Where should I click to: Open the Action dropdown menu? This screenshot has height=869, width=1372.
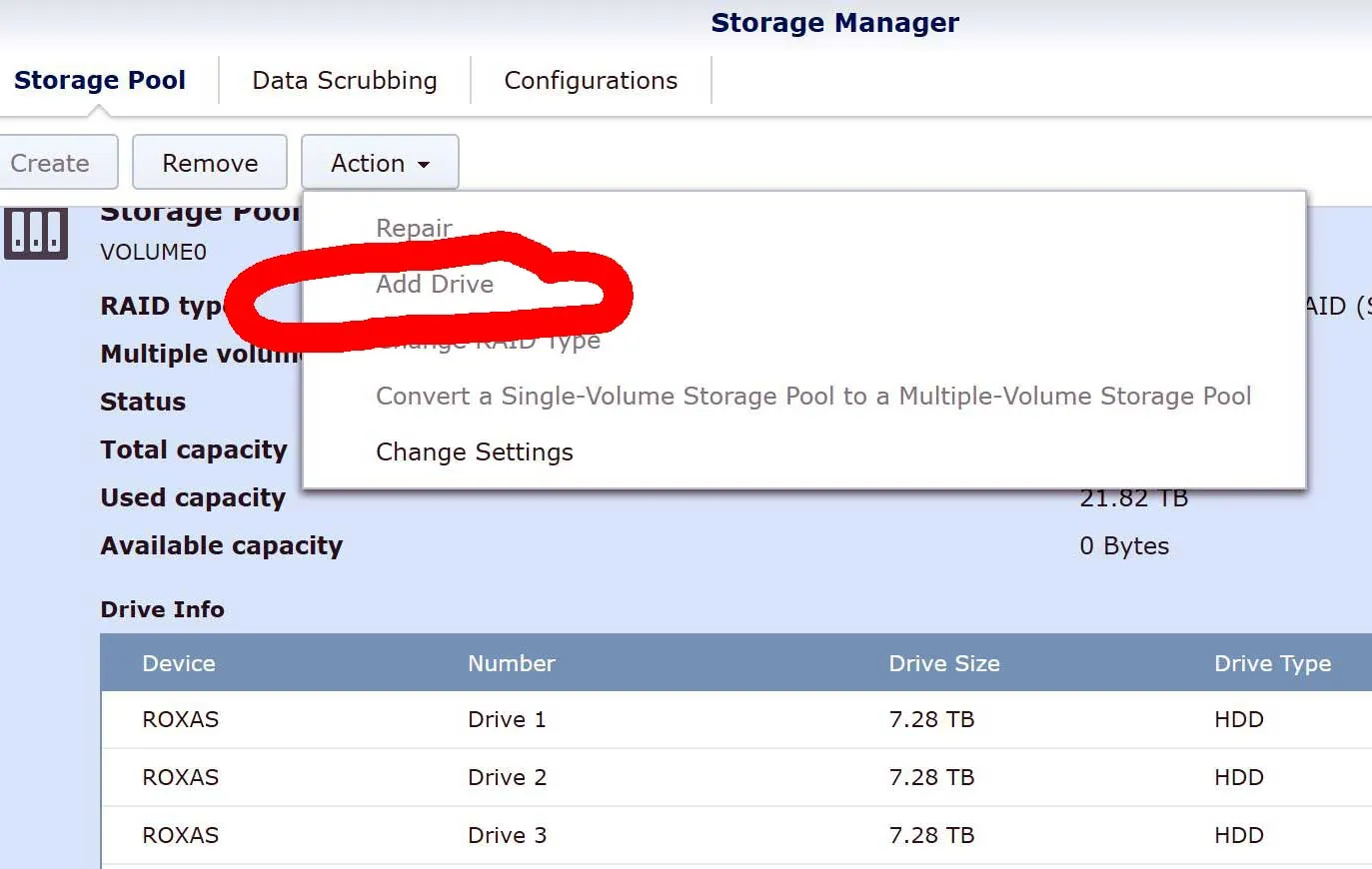(x=380, y=162)
